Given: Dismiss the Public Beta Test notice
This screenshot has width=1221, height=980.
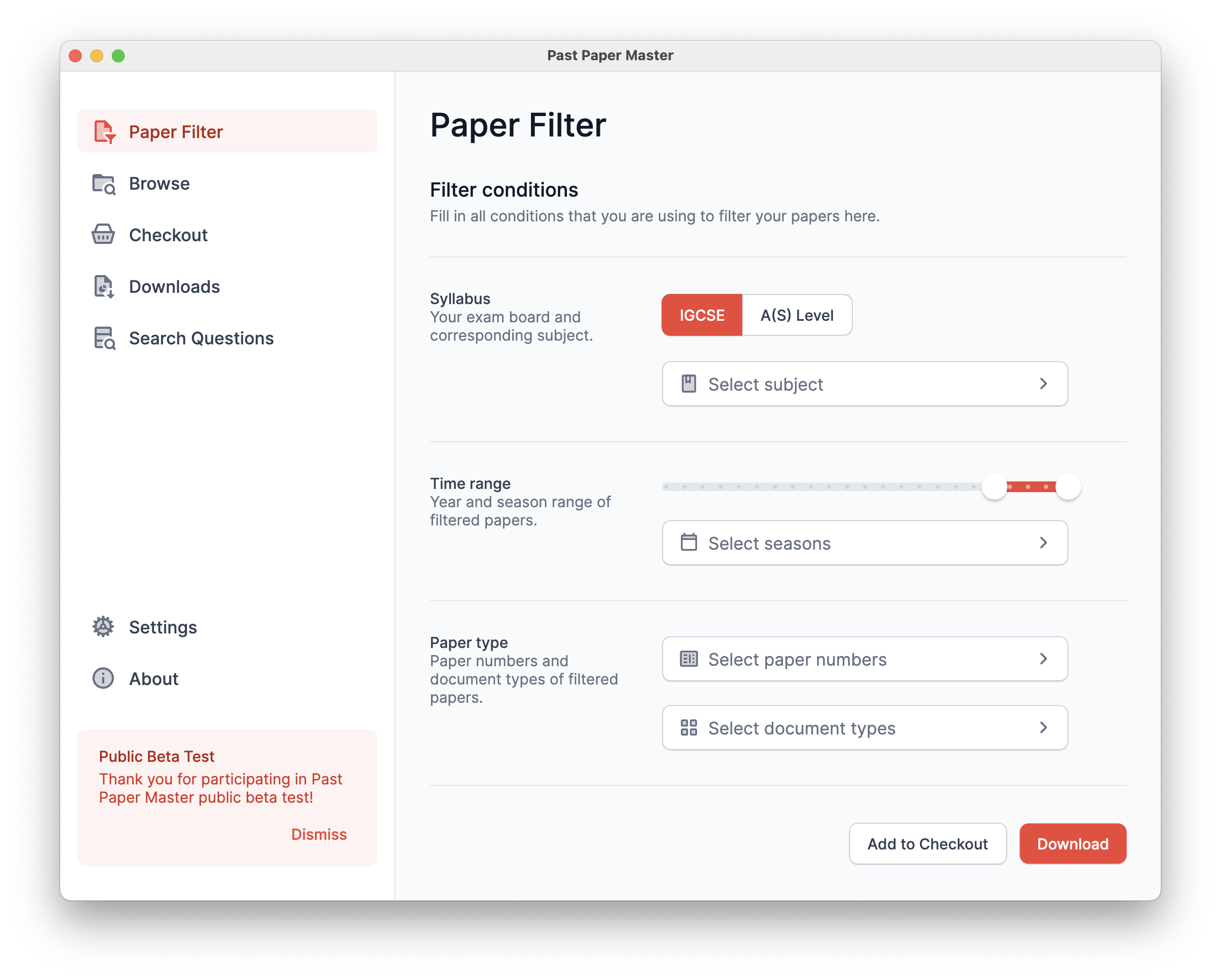Looking at the screenshot, I should pos(319,834).
